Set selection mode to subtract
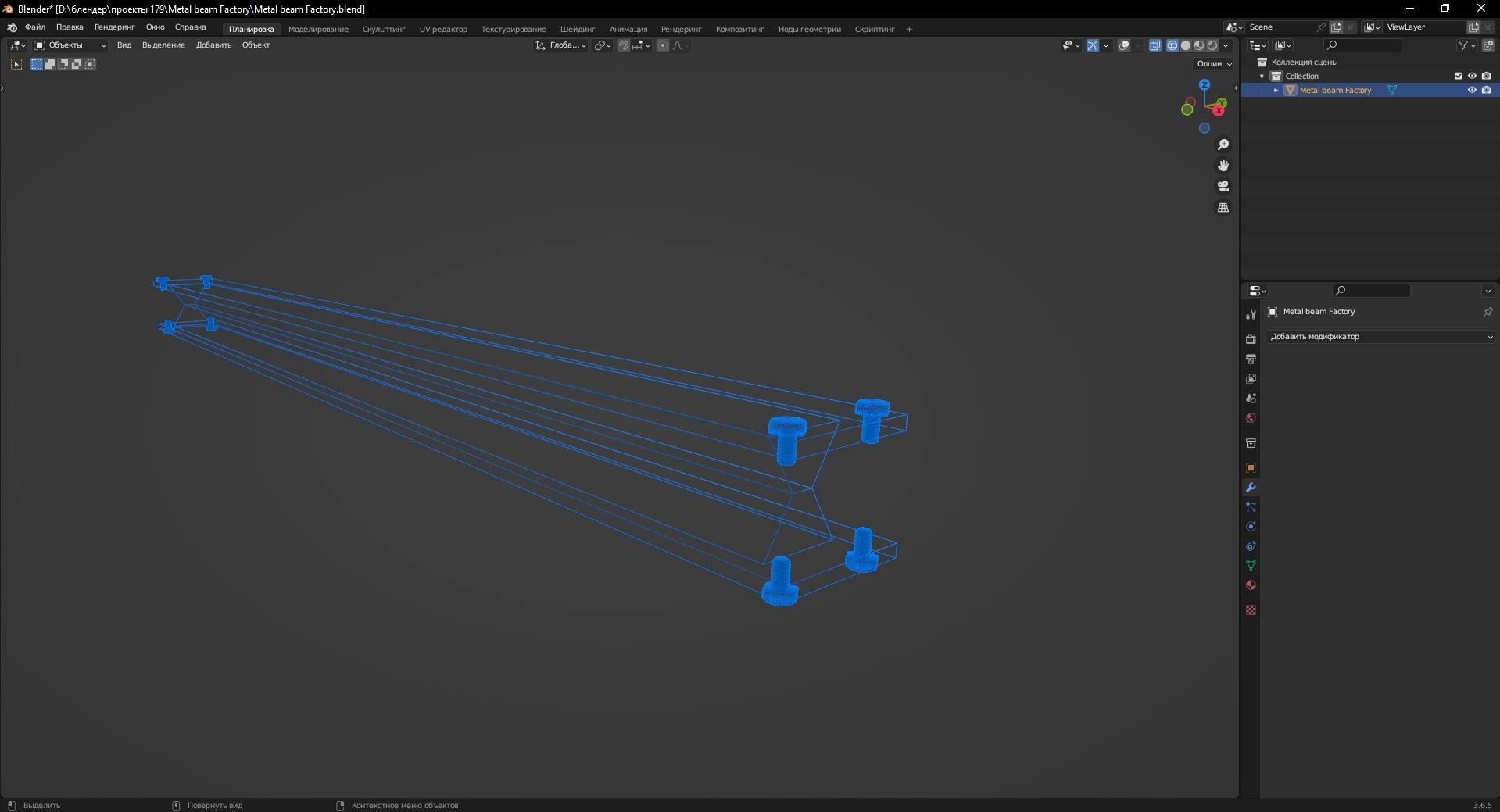 coord(63,64)
